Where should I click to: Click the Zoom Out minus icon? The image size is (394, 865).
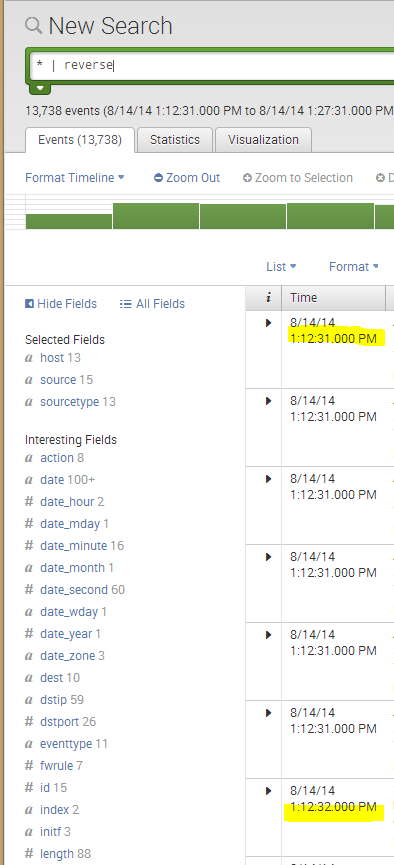pyautogui.click(x=158, y=178)
